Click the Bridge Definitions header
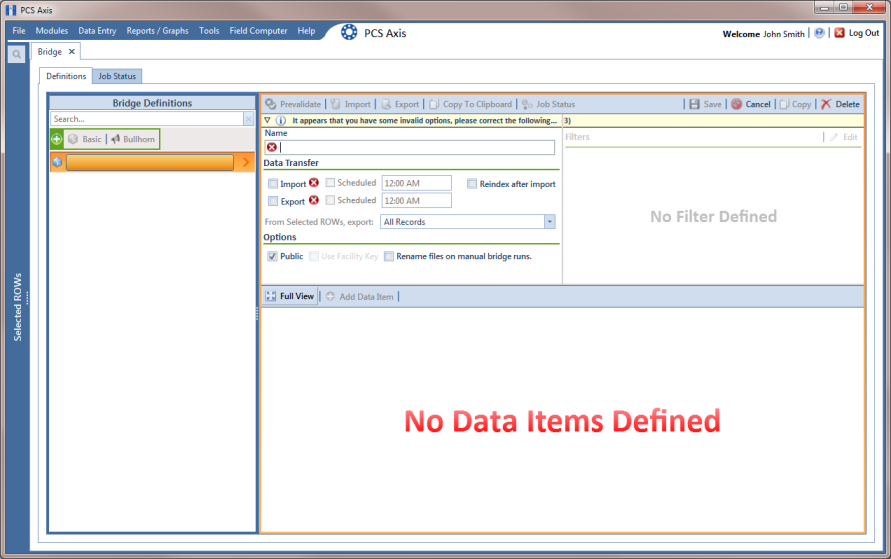 152,103
